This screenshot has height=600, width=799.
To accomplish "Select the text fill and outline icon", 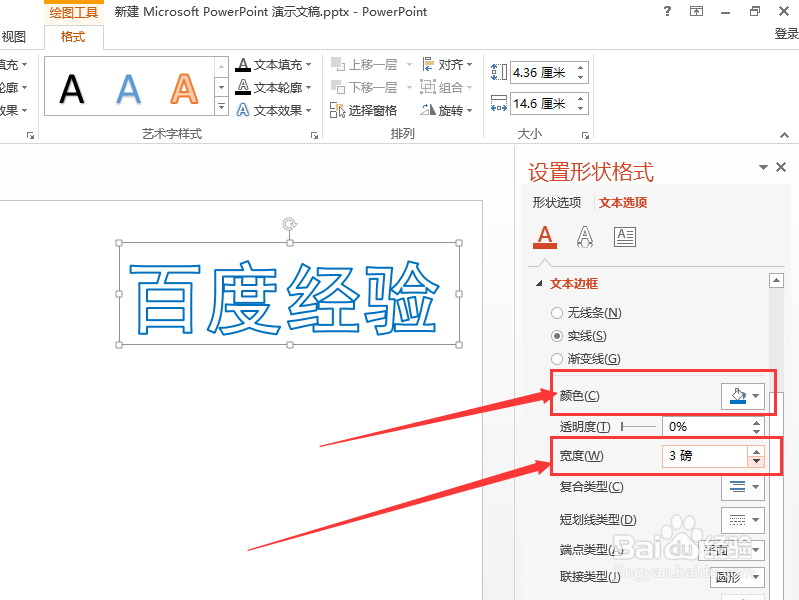I will pos(545,237).
